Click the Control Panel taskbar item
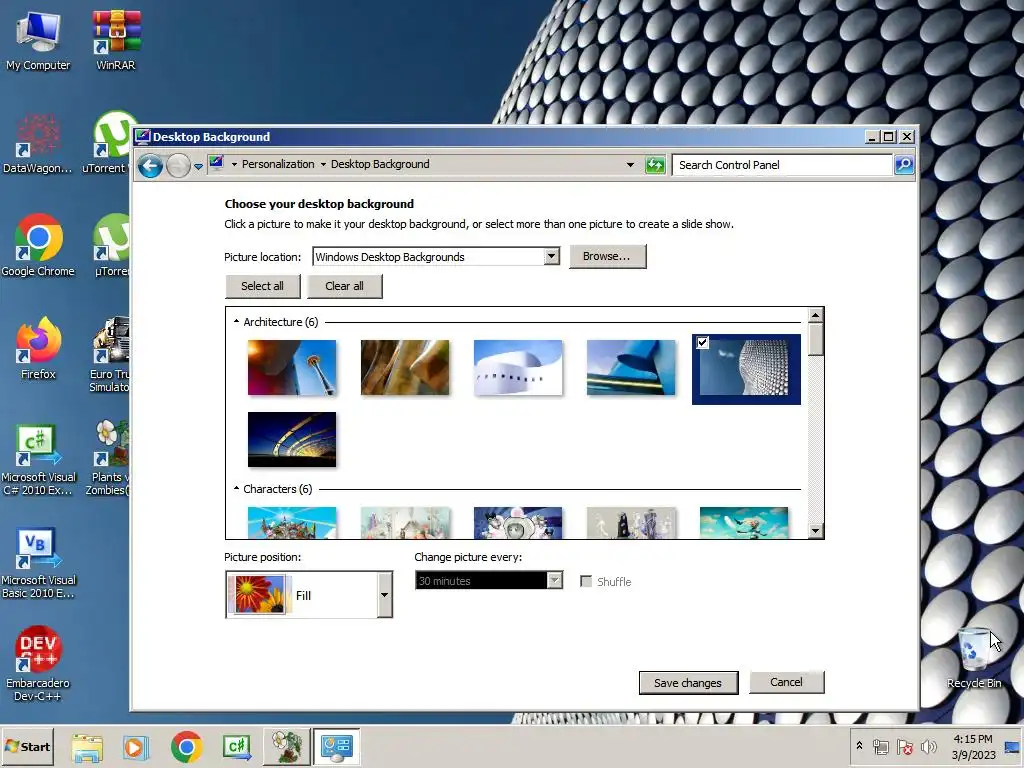This screenshot has height=768, width=1024. coord(337,747)
